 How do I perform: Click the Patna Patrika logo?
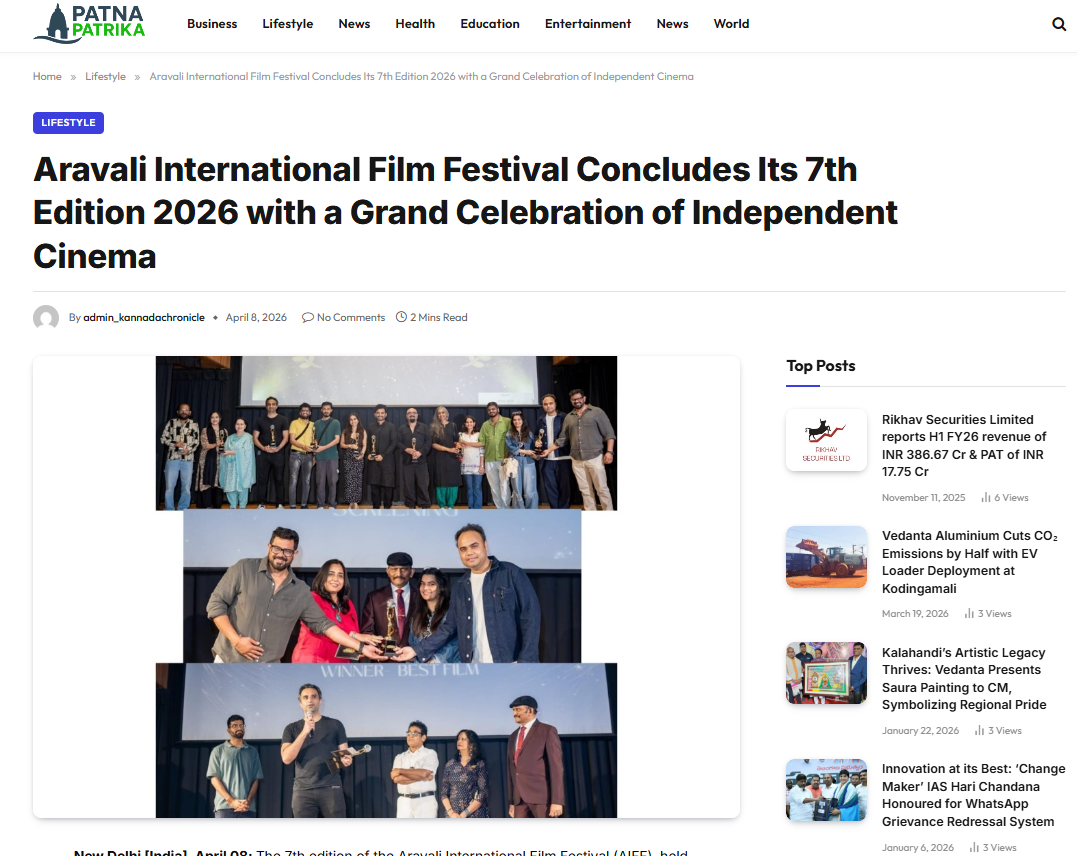point(90,23)
